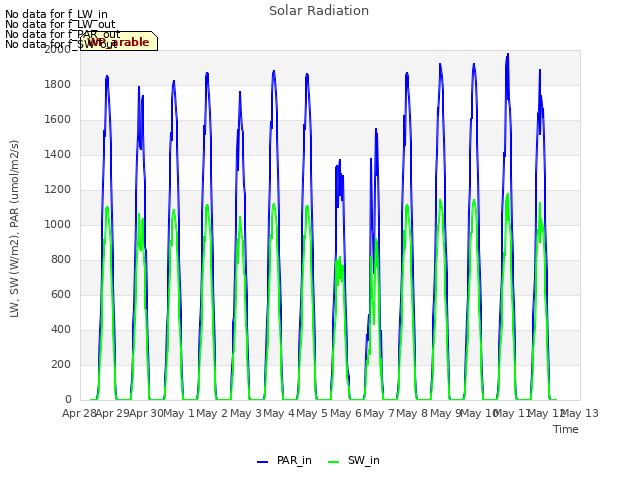Click the 'May 4' x-axis tick label
The height and width of the screenshot is (480, 640).
tap(279, 413)
